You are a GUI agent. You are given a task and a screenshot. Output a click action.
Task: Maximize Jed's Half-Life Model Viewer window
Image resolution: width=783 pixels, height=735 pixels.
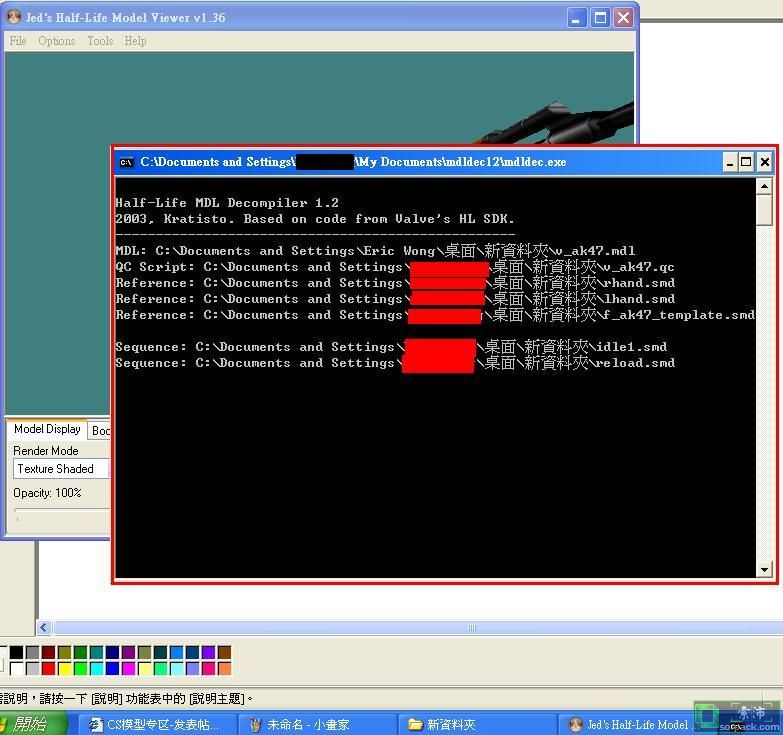tap(600, 18)
